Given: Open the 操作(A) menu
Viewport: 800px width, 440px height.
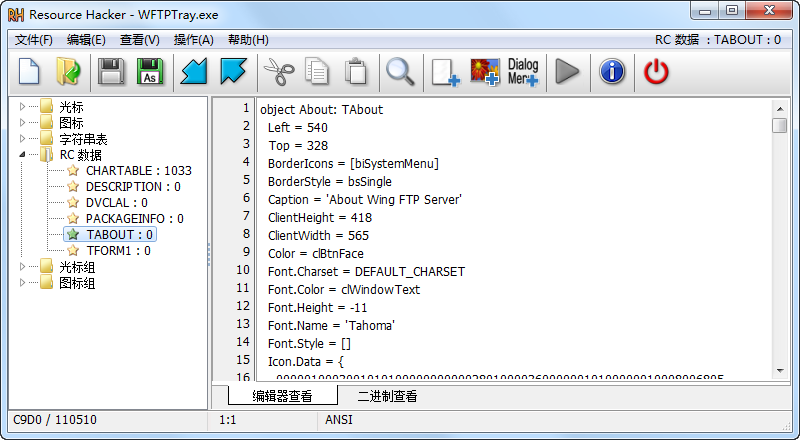Looking at the screenshot, I should [x=193, y=40].
